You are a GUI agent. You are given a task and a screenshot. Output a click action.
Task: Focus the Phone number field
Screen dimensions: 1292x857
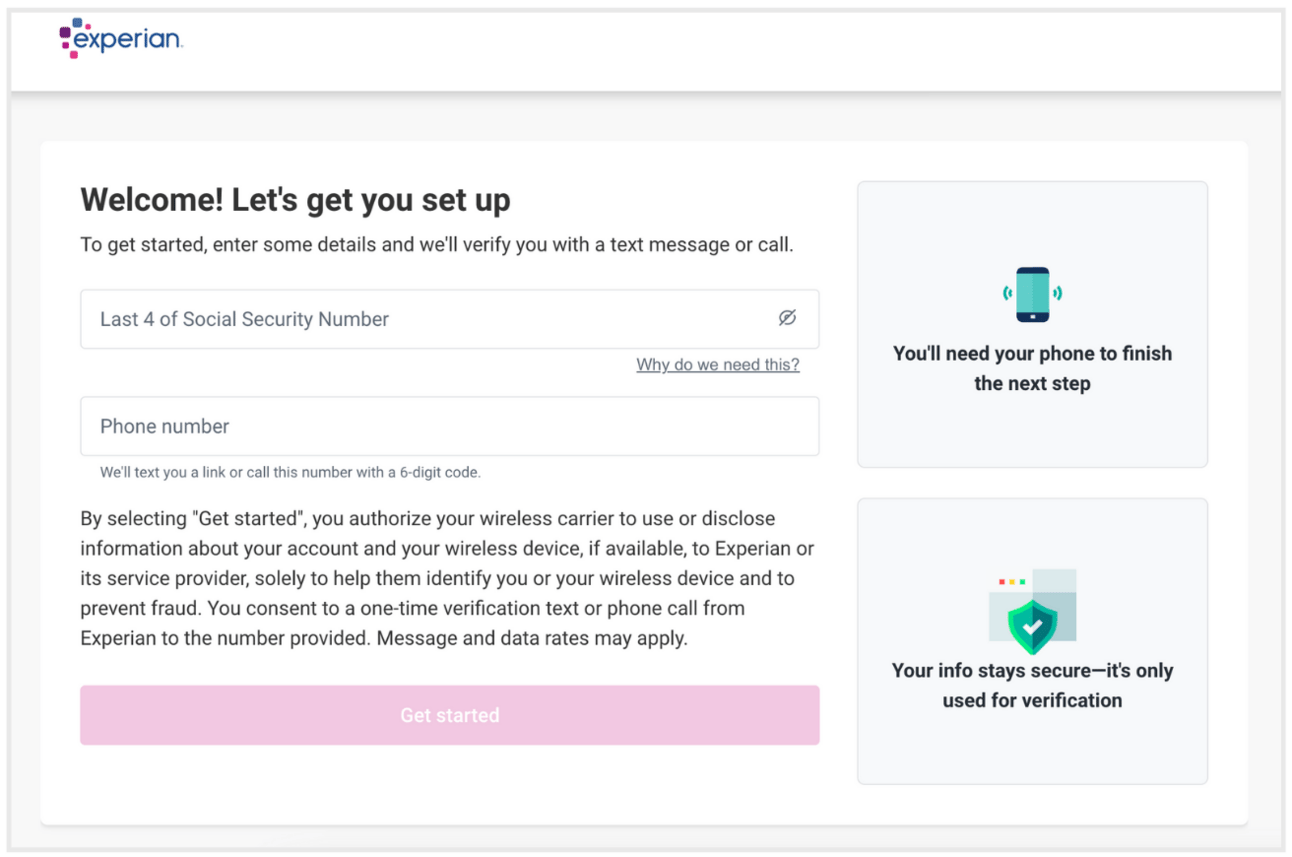coord(449,426)
